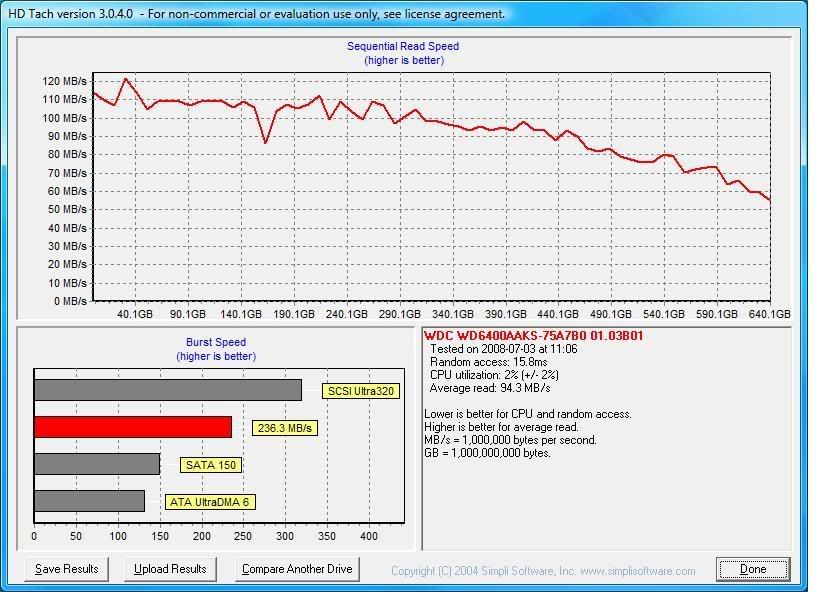Click the SCSI Ultra320 label
The image size is (840, 592).
coord(361,391)
